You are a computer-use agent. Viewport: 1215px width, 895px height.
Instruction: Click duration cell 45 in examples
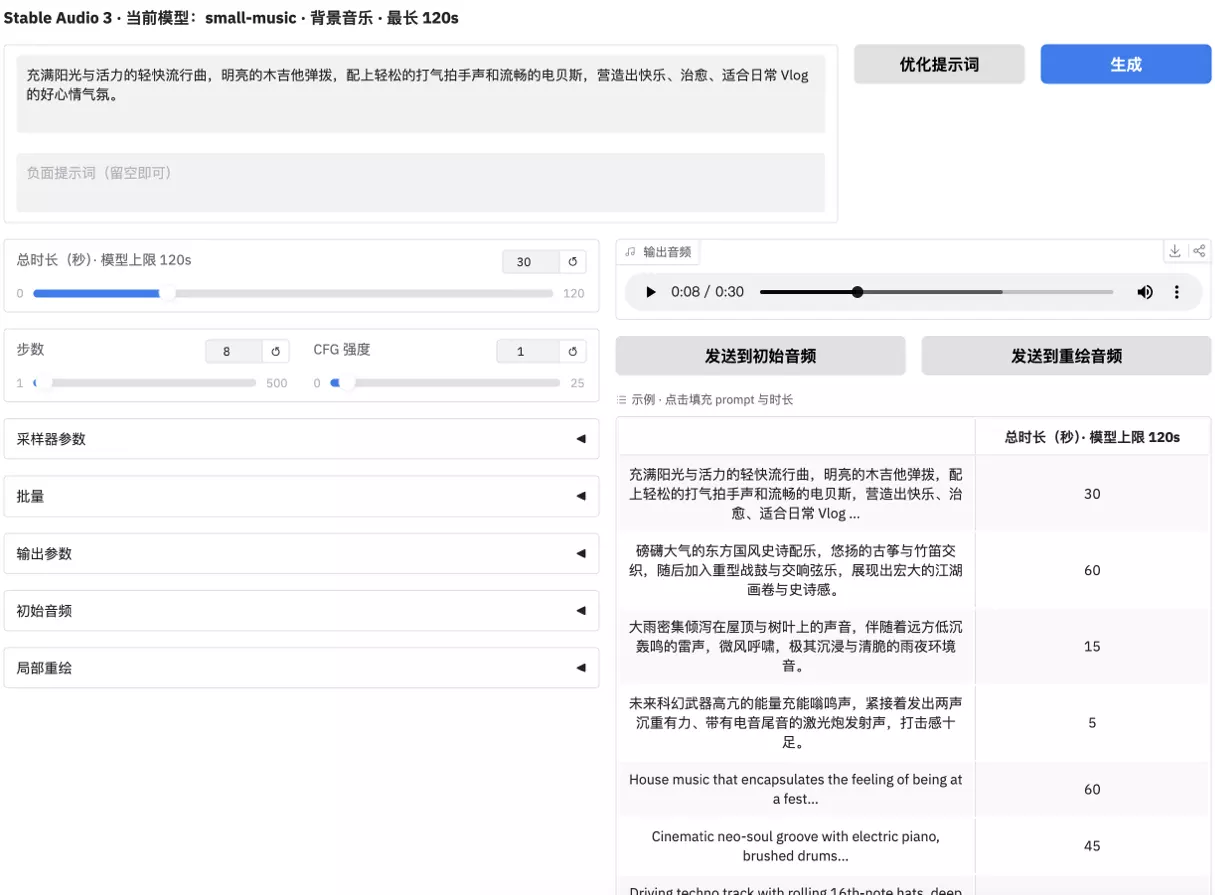[1092, 846]
